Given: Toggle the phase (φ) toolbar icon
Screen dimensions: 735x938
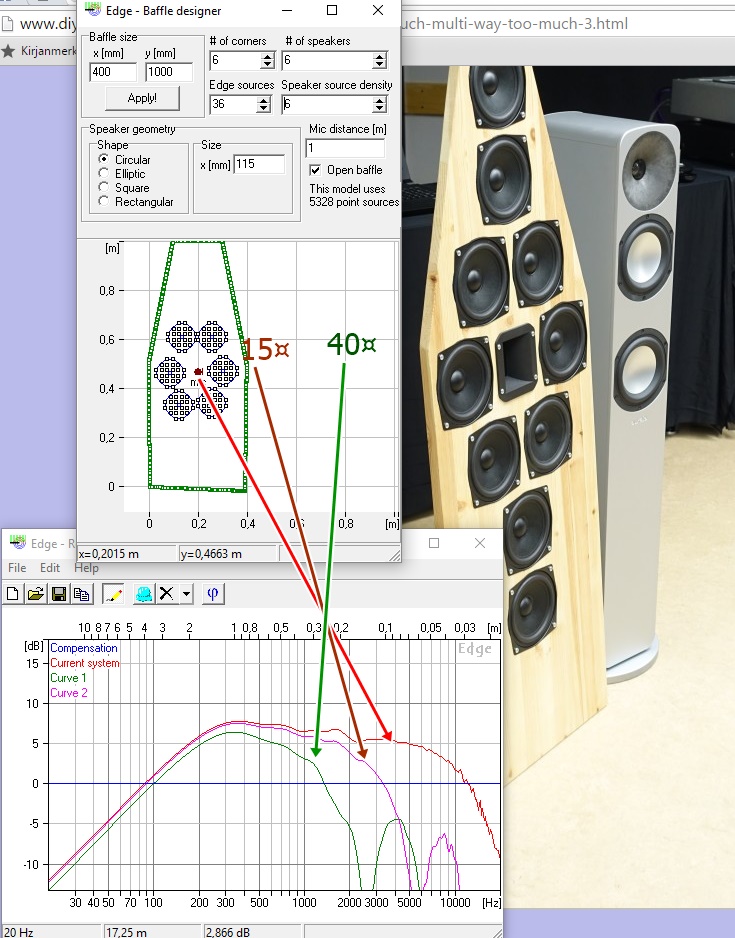Looking at the screenshot, I should pyautogui.click(x=212, y=594).
